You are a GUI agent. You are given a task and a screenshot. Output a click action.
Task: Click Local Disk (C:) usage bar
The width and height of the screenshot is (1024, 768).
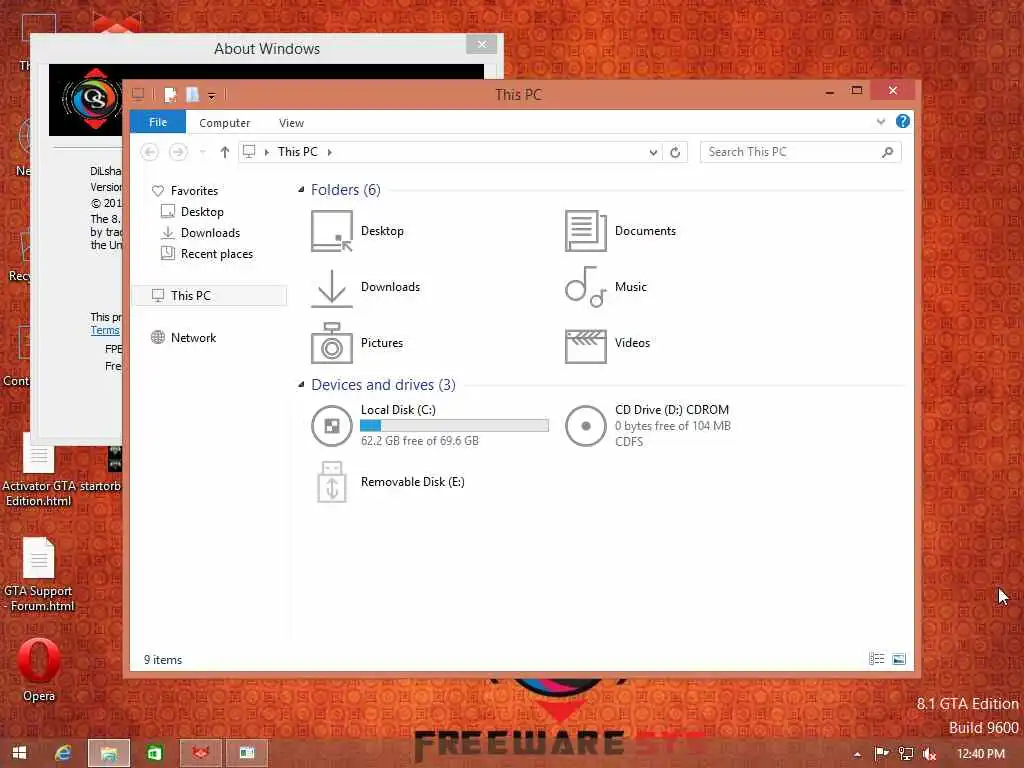455,426
